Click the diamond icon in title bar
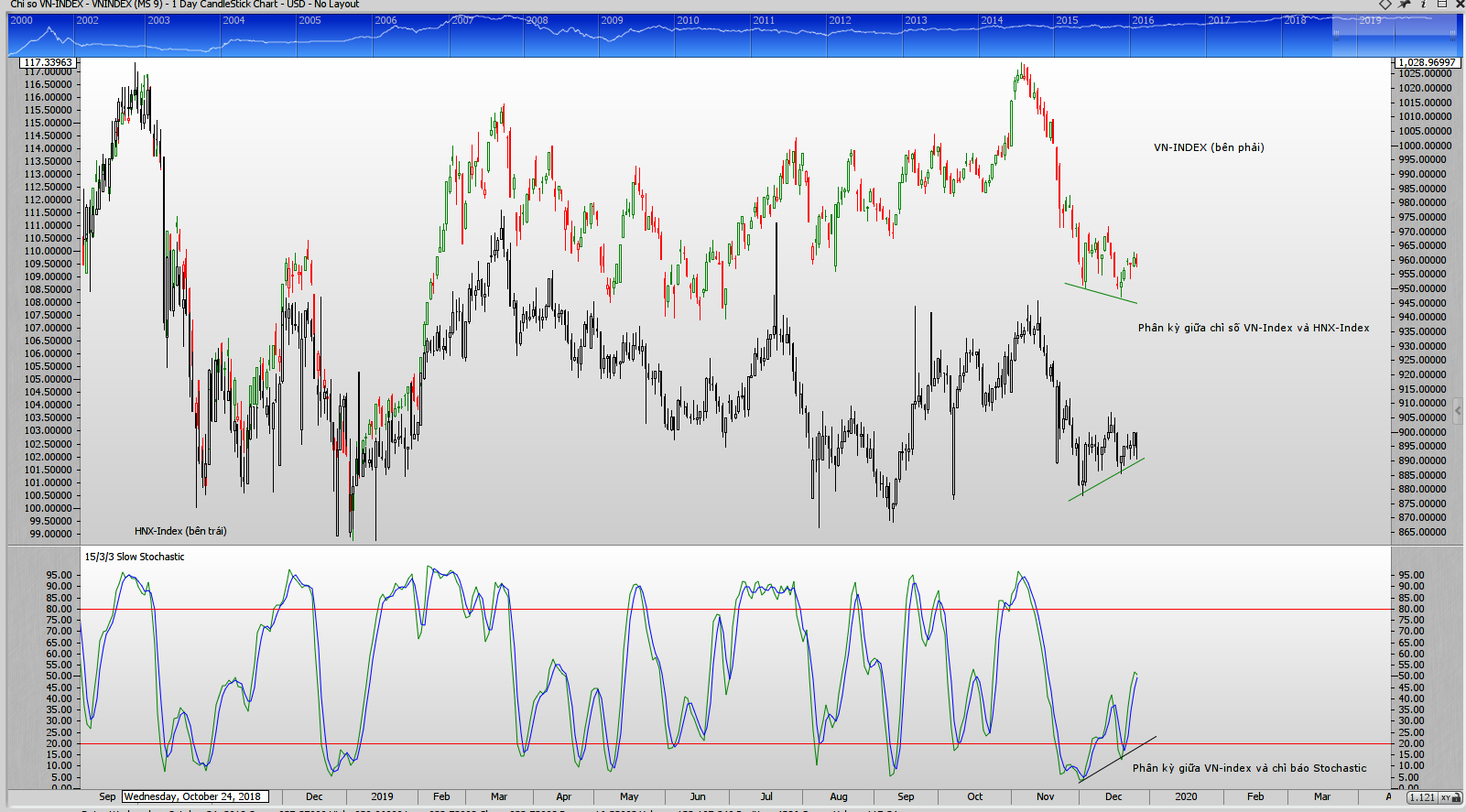 pos(1385,5)
